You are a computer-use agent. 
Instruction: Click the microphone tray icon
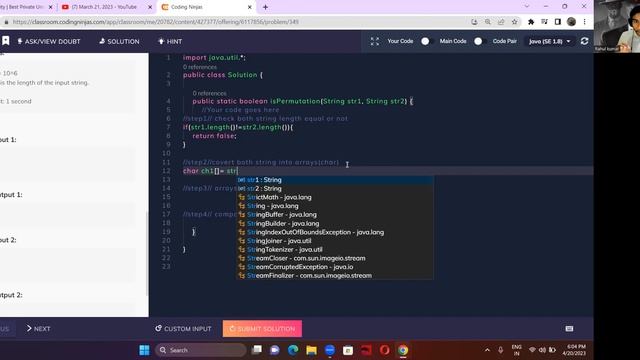pyautogui.click(x=500, y=350)
